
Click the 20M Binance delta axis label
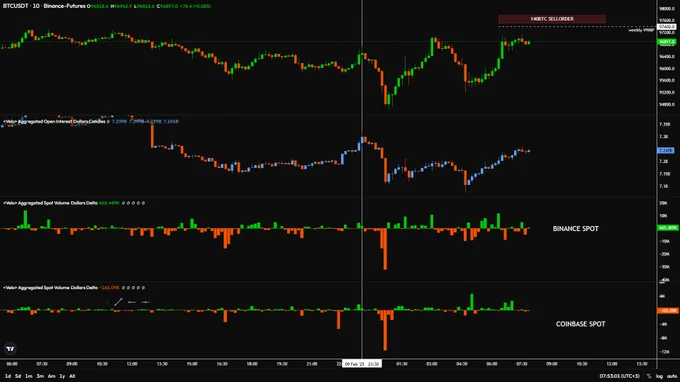(663, 203)
